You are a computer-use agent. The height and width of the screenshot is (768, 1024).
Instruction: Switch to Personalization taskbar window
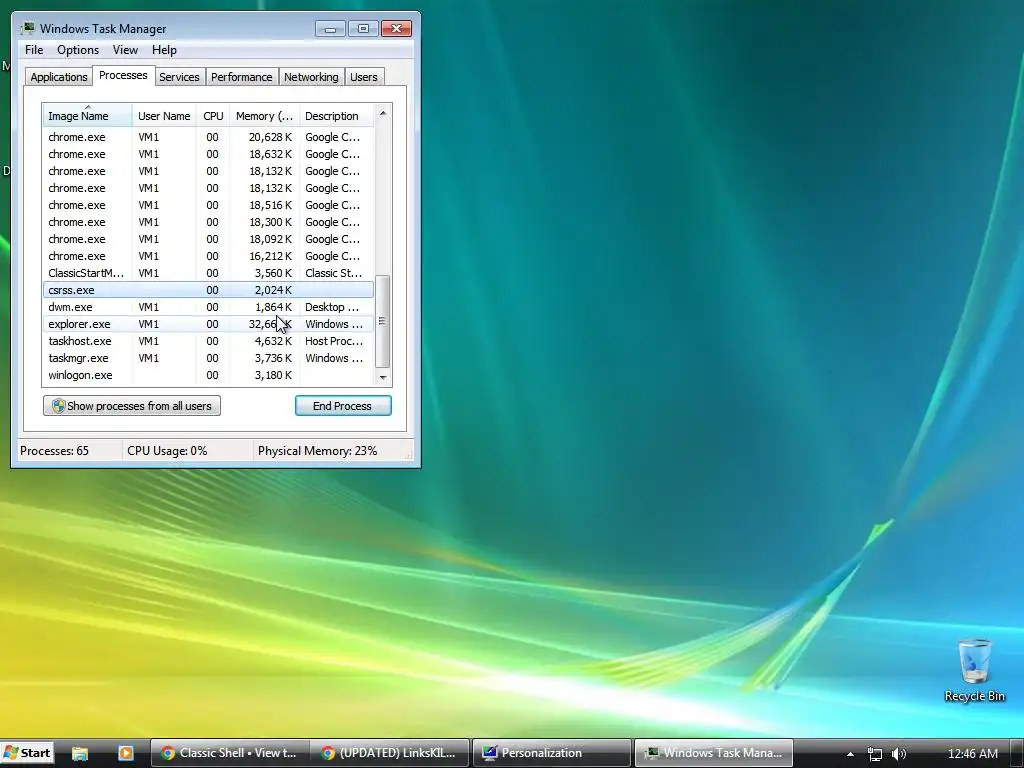click(552, 753)
